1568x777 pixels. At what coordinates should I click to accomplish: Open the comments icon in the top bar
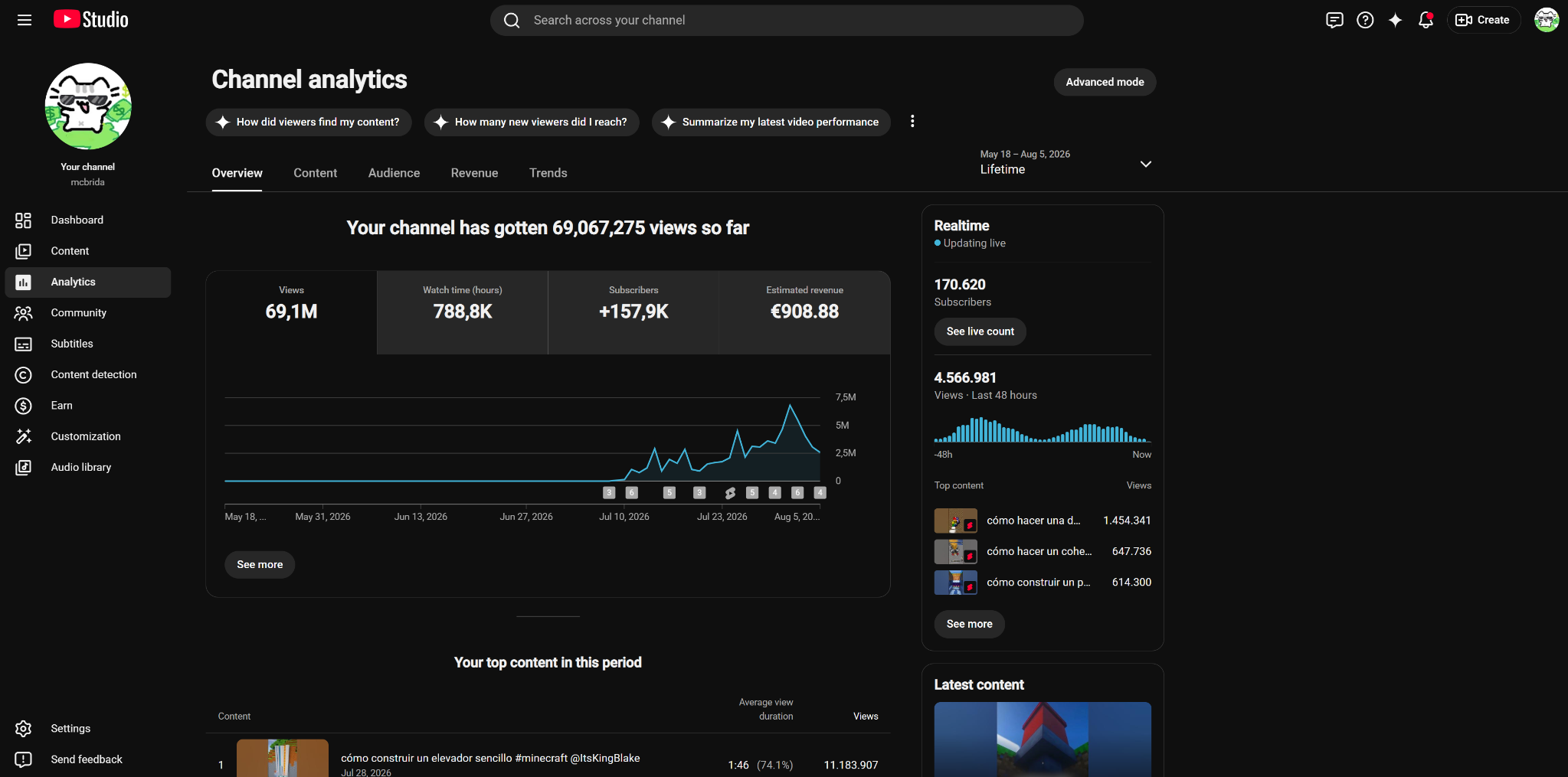(x=1334, y=20)
